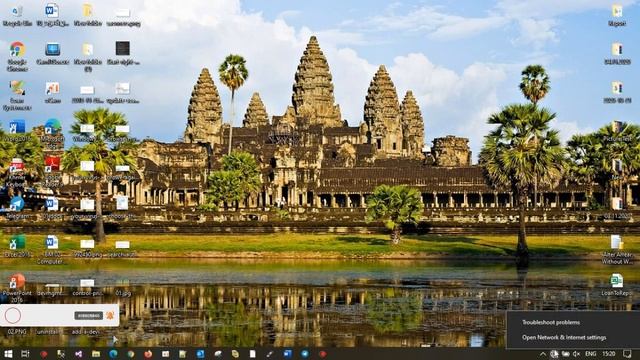Click the red record circle in overlay
This screenshot has height=360, width=640.
(13, 316)
